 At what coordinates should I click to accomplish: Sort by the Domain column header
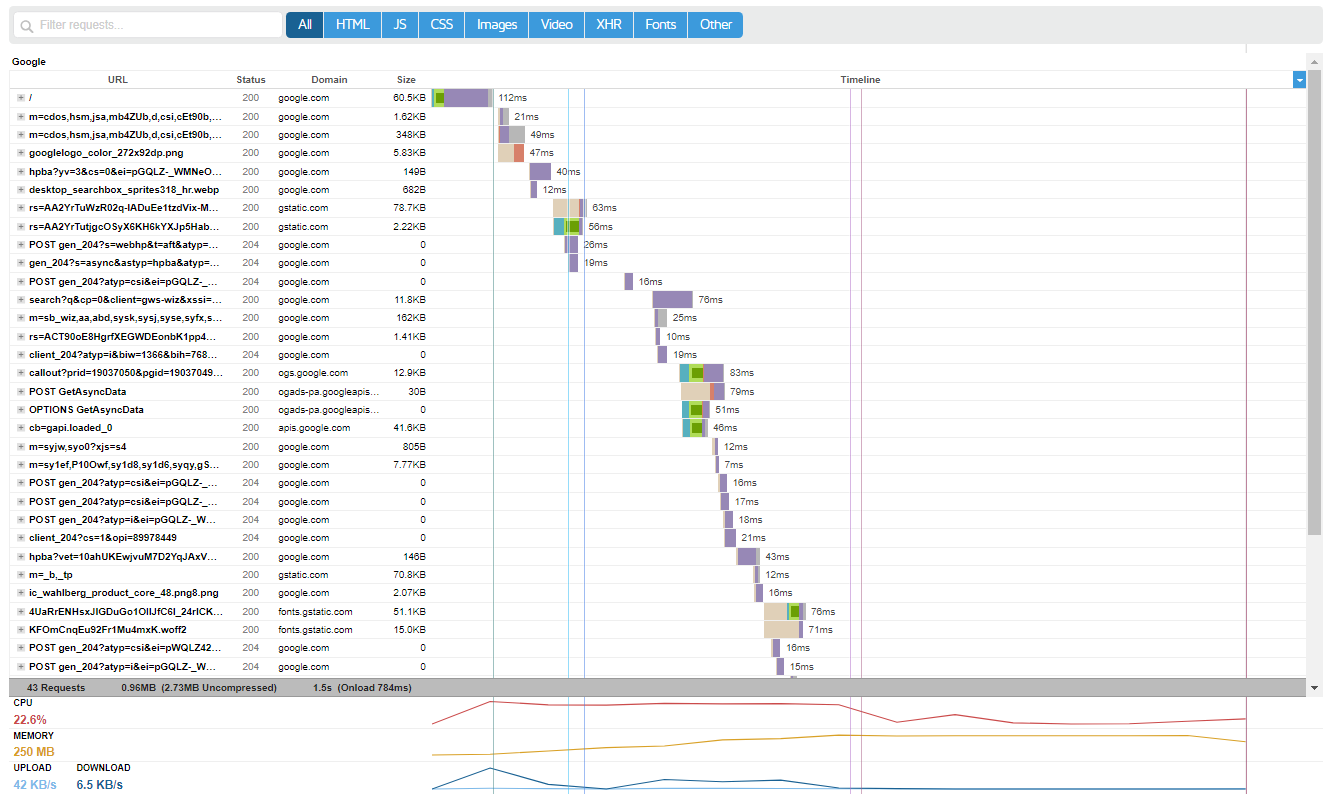(x=329, y=80)
